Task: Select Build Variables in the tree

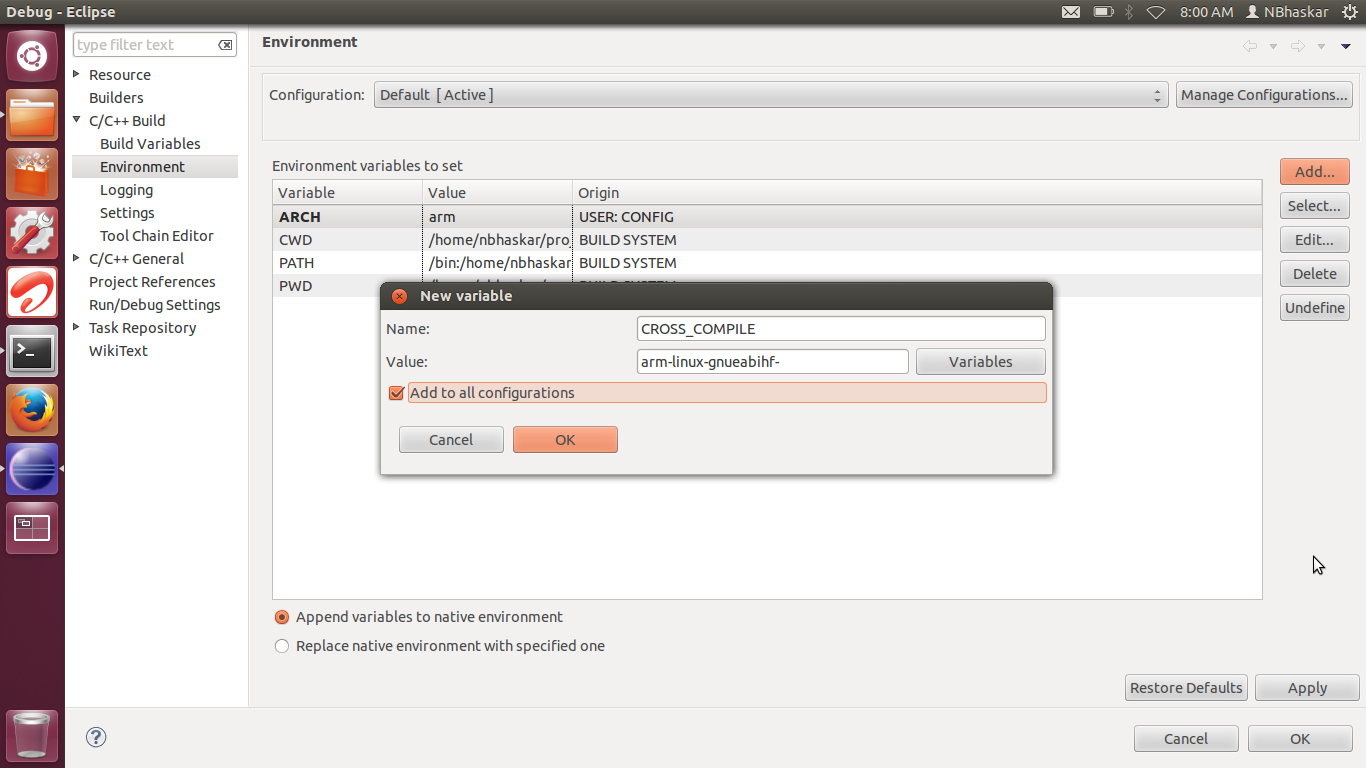Action: pos(150,144)
